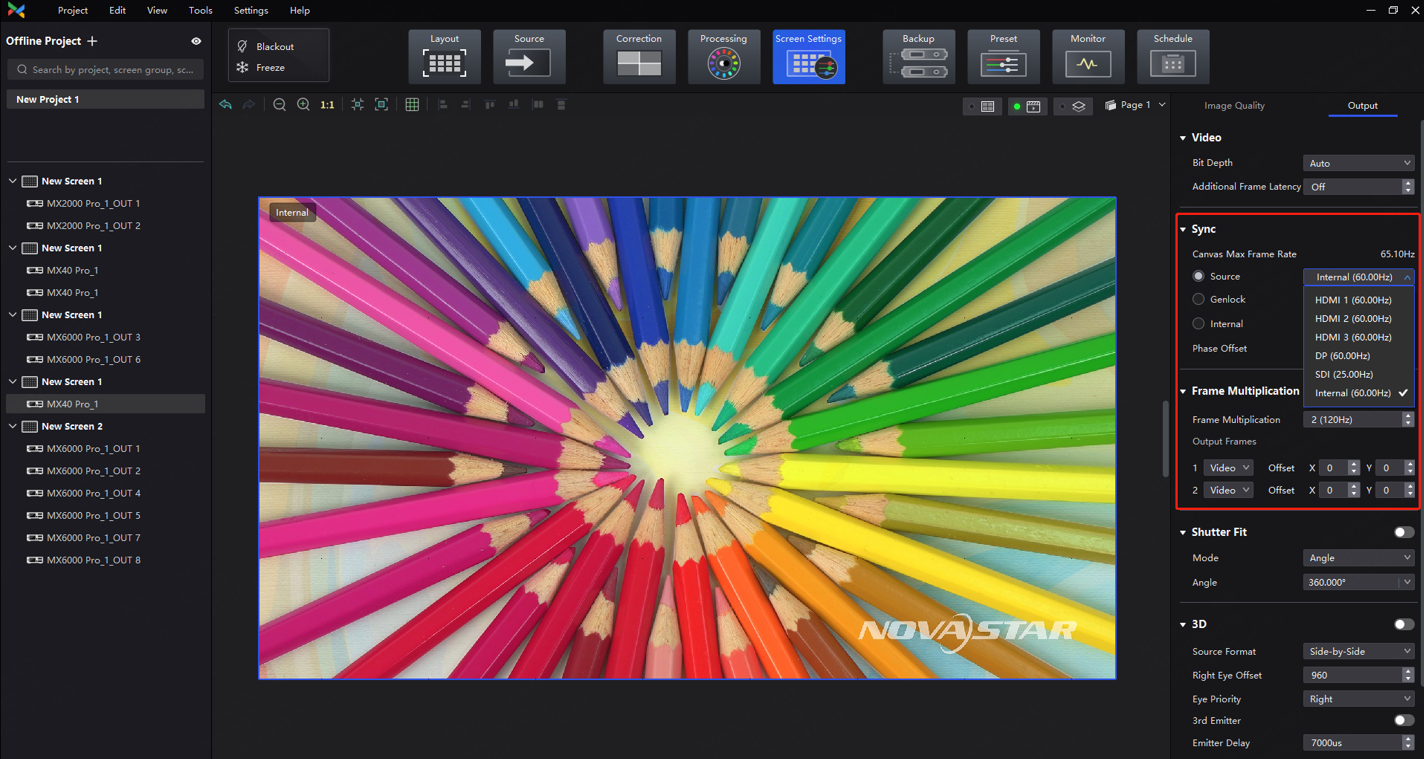The height and width of the screenshot is (759, 1424).
Task: Toggle the eye icon next to Offline Project
Action: click(196, 41)
